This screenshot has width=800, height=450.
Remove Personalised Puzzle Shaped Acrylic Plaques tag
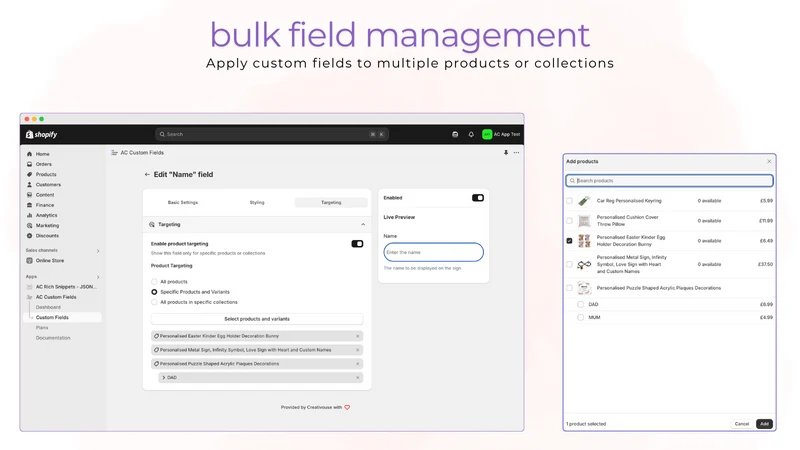358,364
